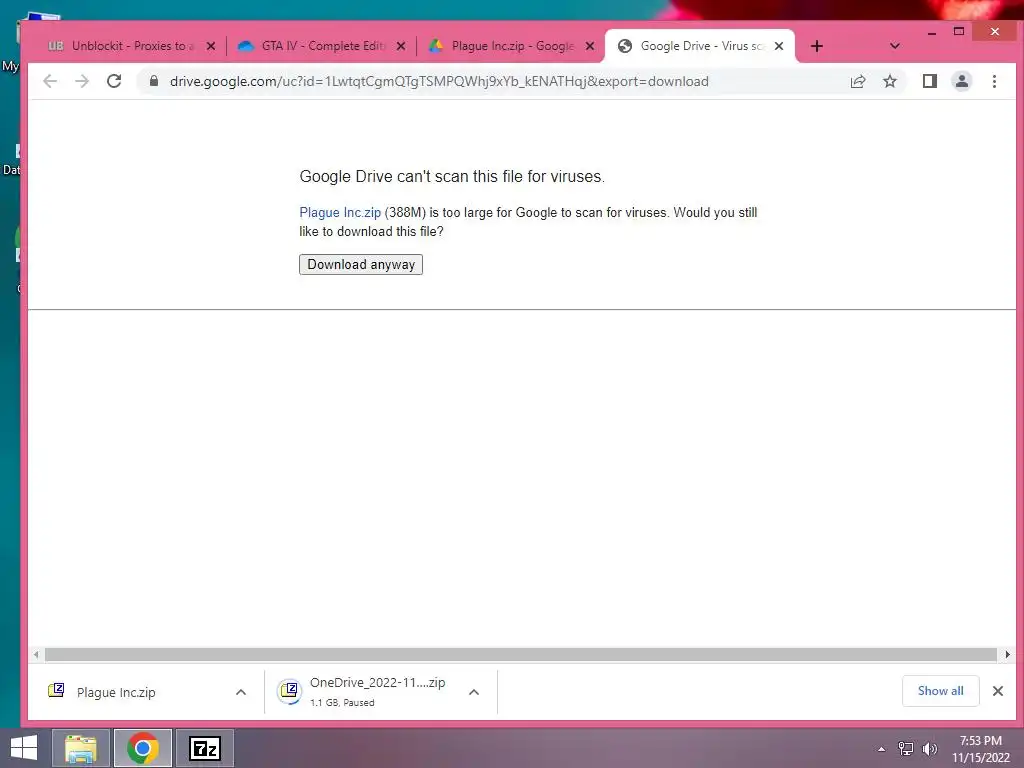Screen dimensions: 1024x768
Task: Reload the Google Drive page
Action: (114, 81)
